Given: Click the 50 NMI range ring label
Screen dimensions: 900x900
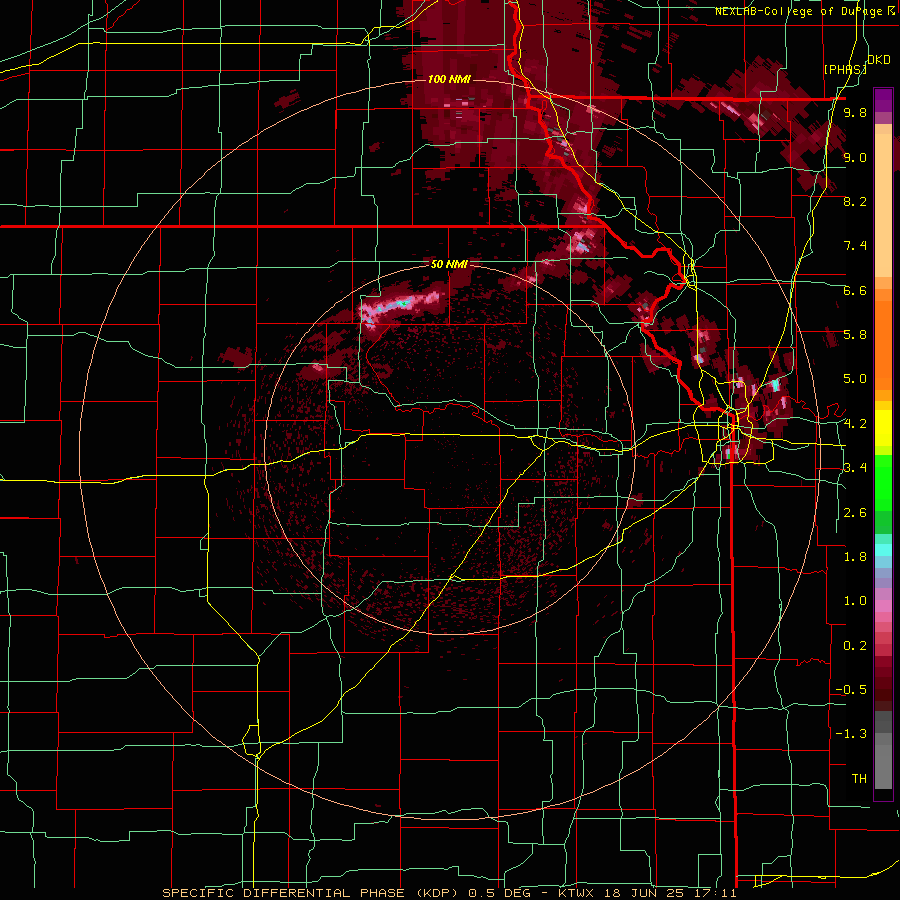Looking at the screenshot, I should pos(449,264).
